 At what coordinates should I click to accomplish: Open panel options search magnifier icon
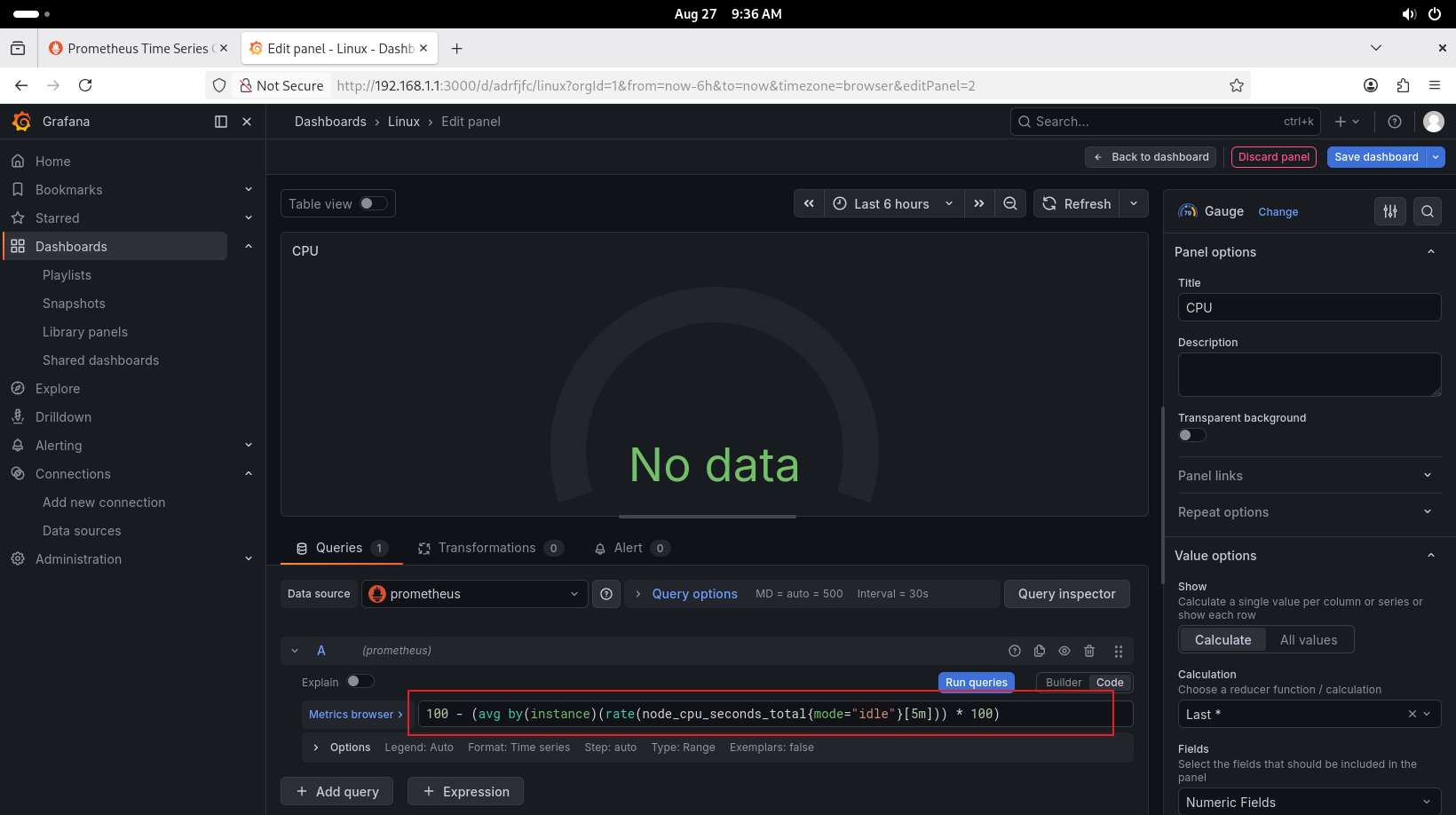pyautogui.click(x=1428, y=211)
